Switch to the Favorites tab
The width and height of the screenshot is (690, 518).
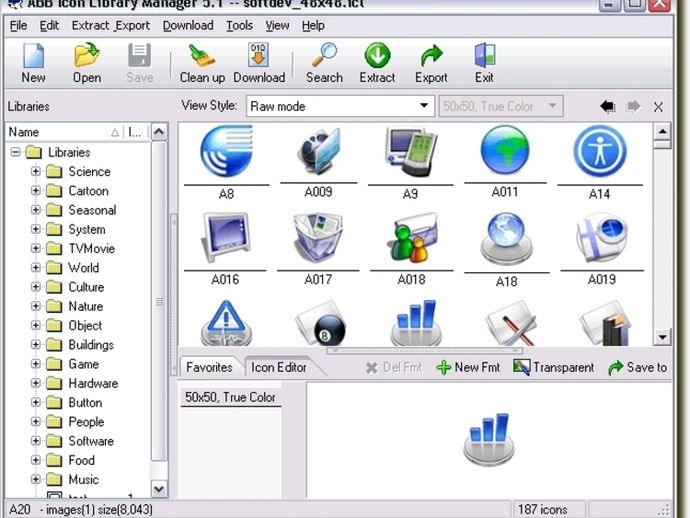(209, 367)
